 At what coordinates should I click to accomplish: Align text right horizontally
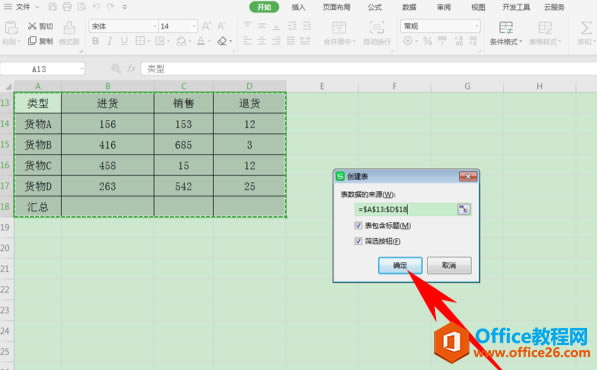click(x=276, y=41)
